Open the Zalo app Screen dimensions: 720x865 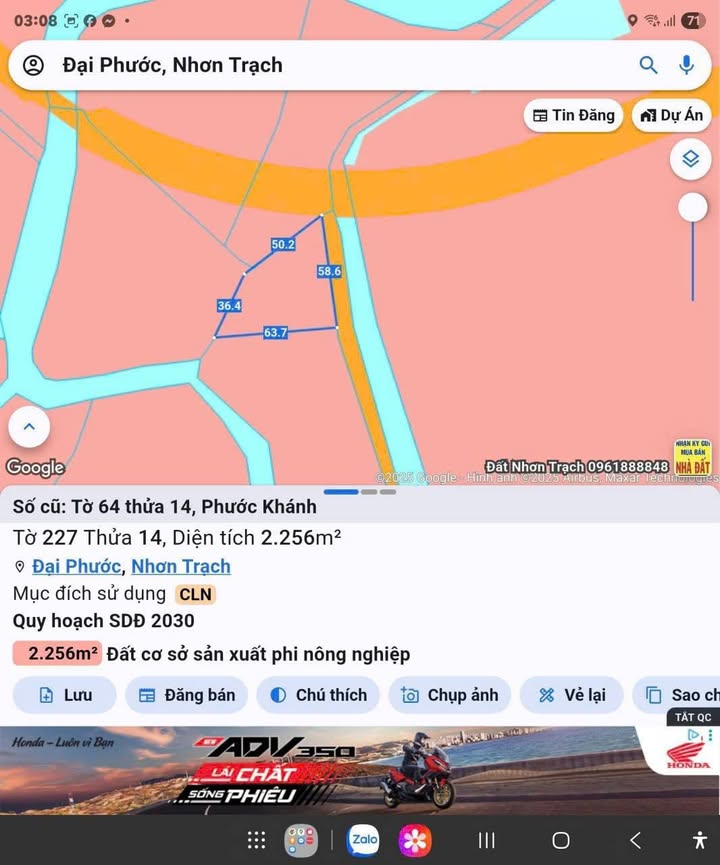point(363,840)
